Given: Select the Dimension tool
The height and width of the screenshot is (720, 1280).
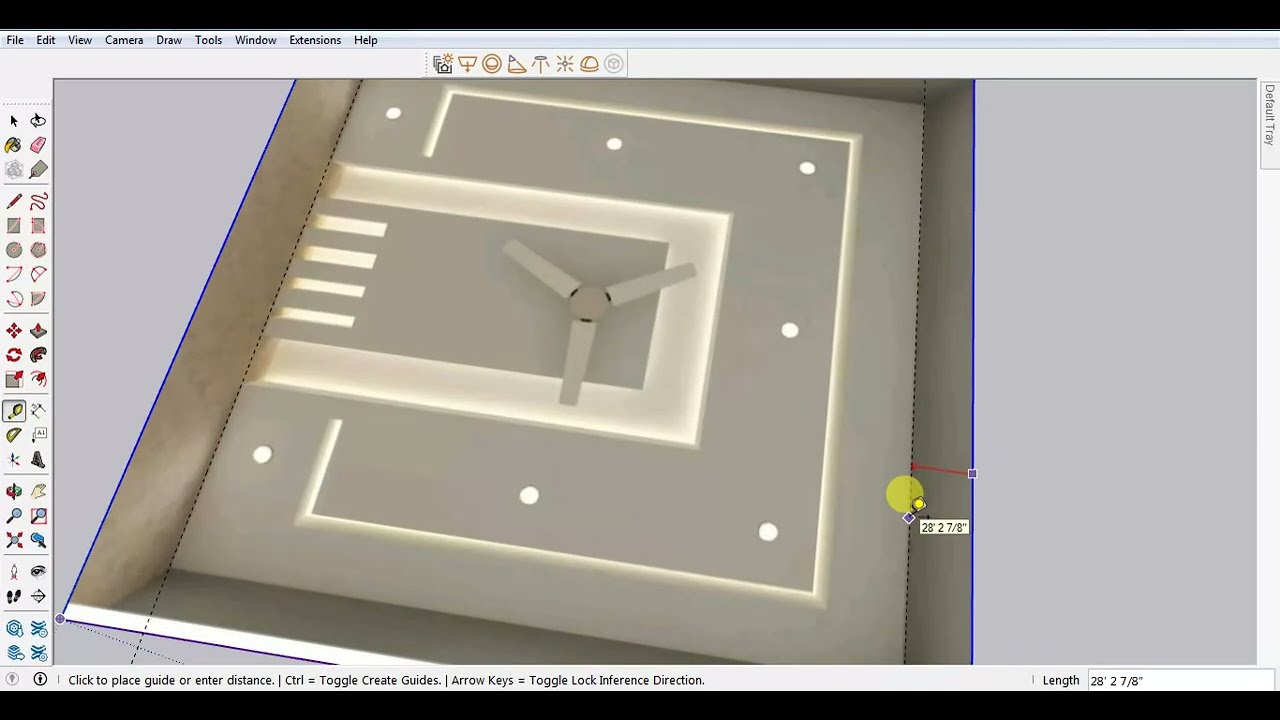Looking at the screenshot, I should point(38,411).
